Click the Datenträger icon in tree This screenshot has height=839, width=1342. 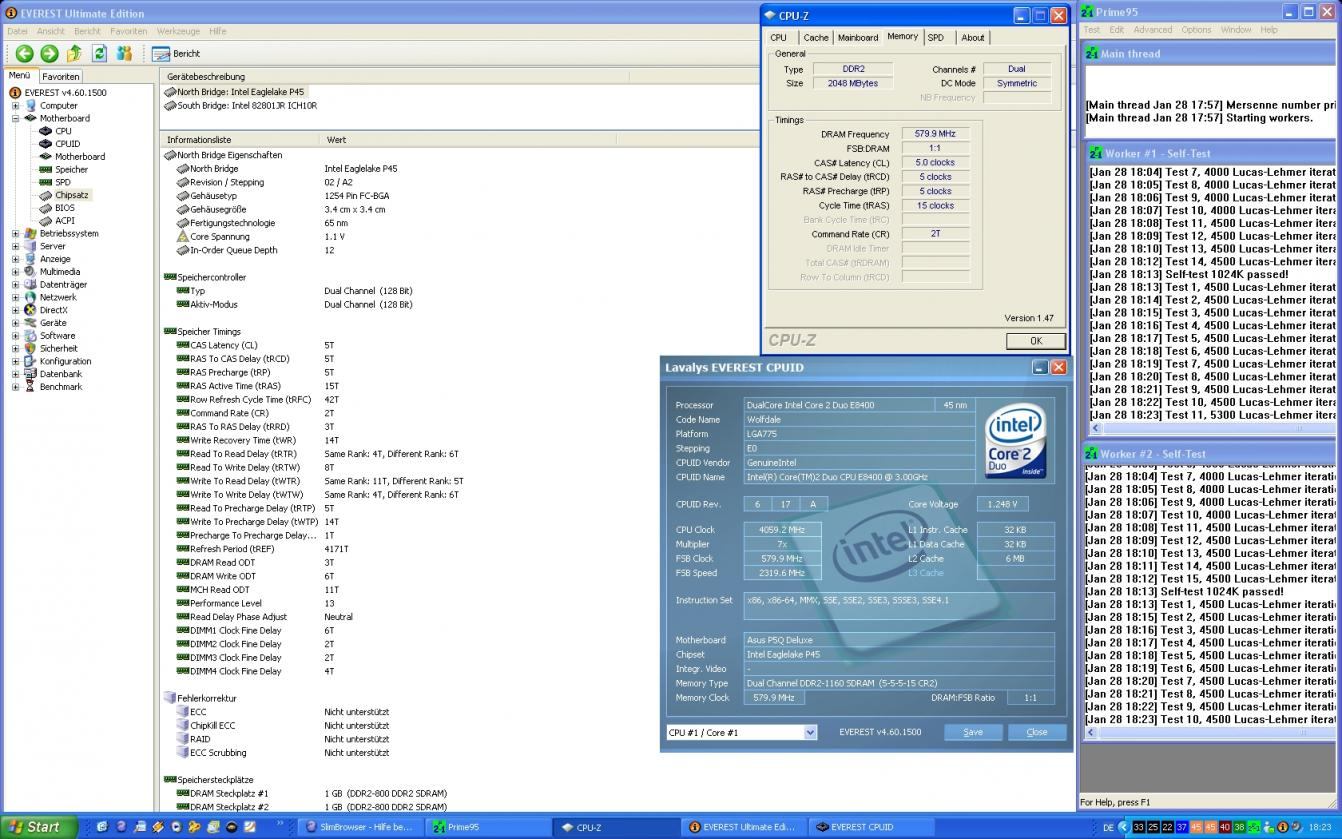(x=30, y=284)
